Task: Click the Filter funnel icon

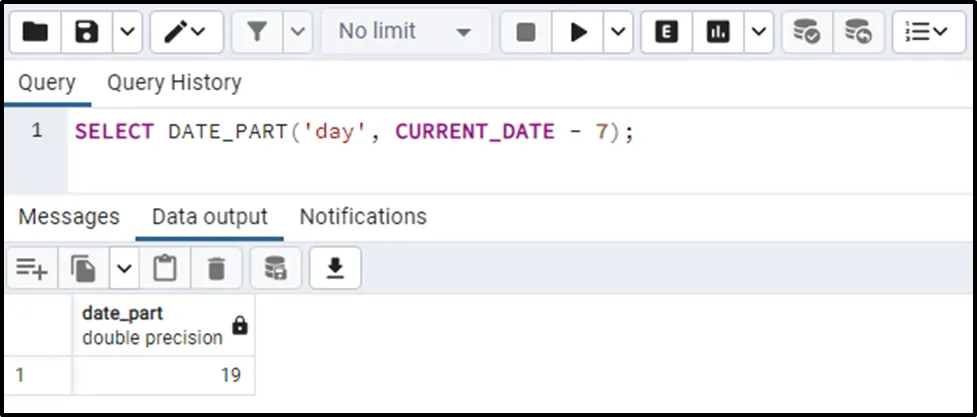Action: [257, 32]
